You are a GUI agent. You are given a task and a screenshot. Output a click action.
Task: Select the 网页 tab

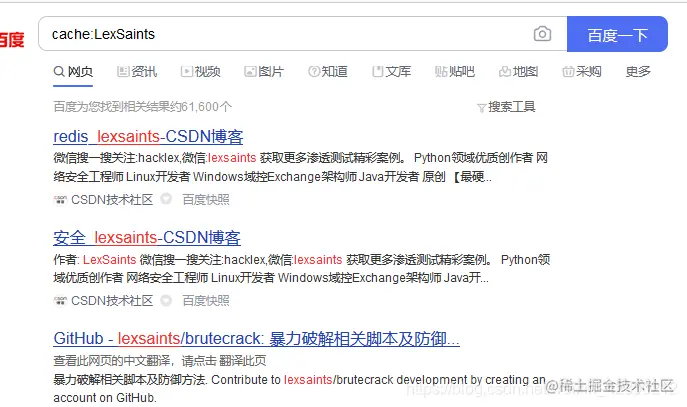[x=73, y=71]
